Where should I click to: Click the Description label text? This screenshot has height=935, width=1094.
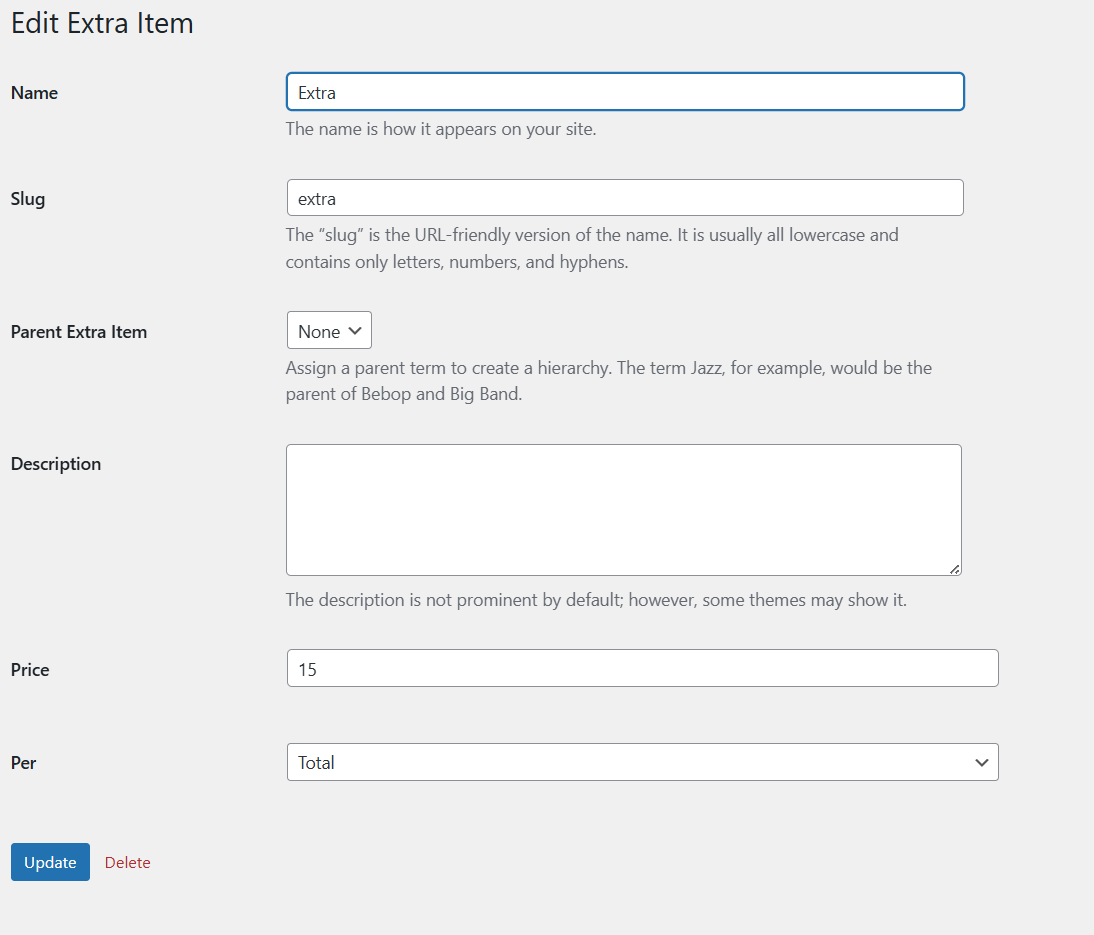pos(56,464)
